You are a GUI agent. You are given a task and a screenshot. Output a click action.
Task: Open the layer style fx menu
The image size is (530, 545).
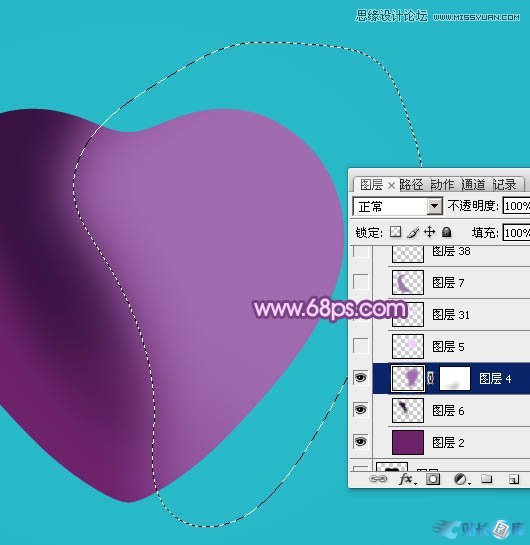click(x=407, y=479)
